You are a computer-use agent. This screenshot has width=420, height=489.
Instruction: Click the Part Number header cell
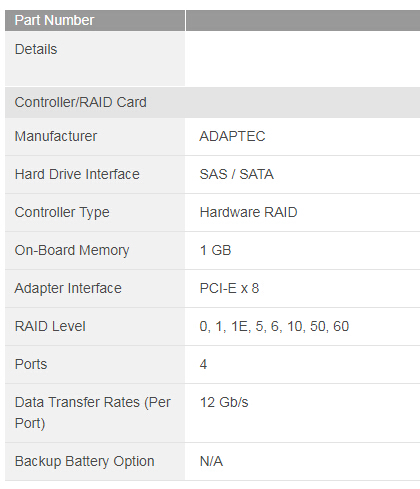pos(95,20)
